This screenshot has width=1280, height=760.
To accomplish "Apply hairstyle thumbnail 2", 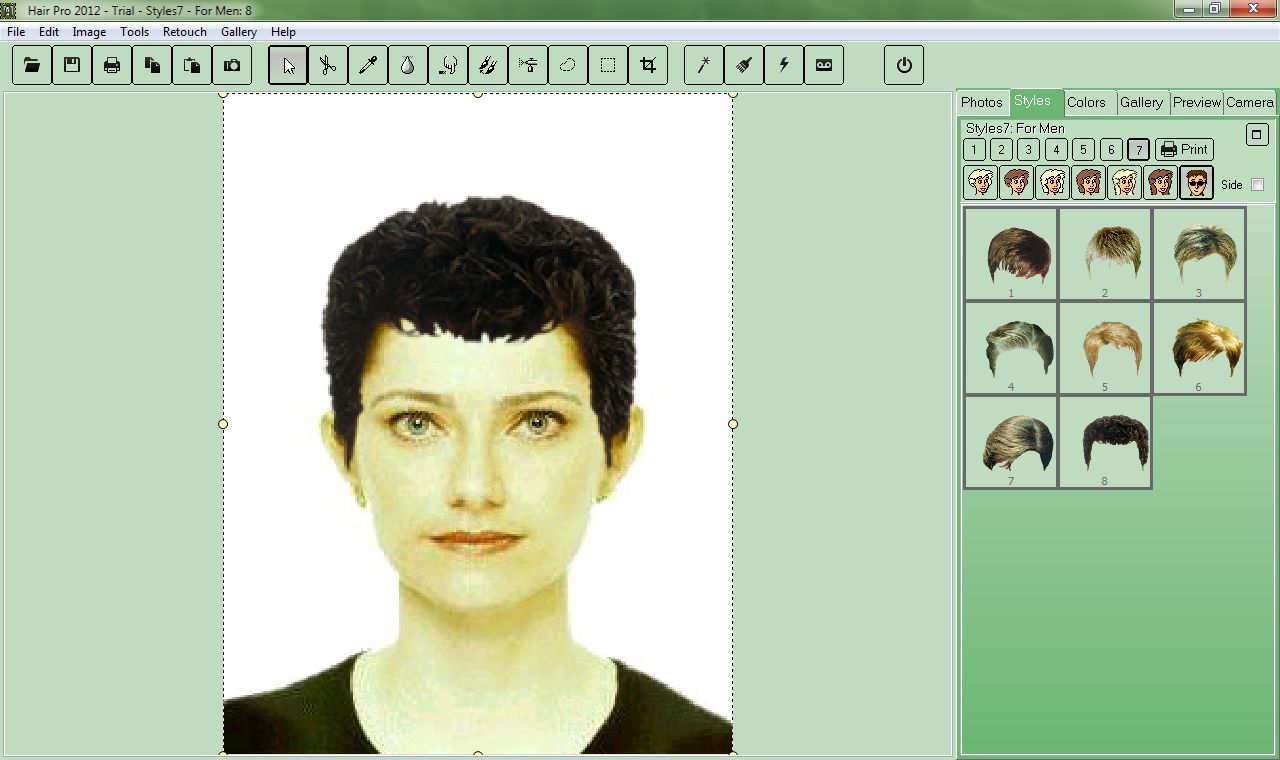I will pos(1105,254).
